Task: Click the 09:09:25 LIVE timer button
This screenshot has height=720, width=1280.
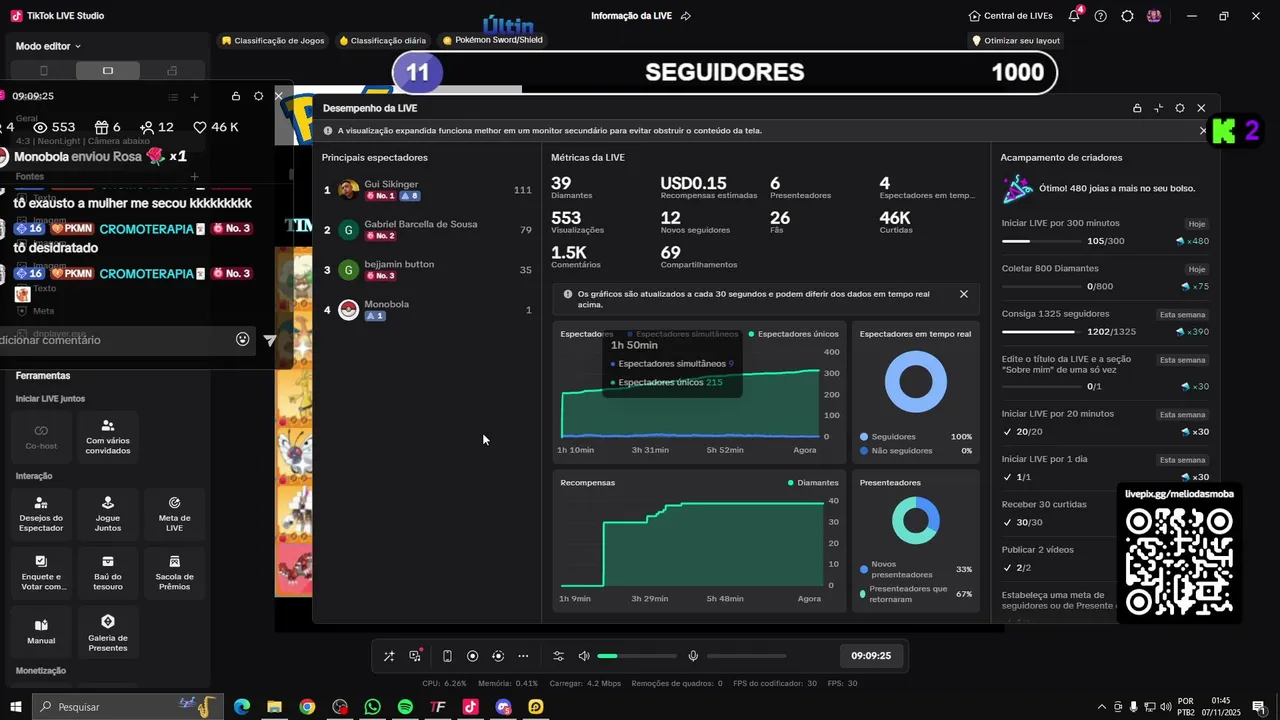Action: pyautogui.click(x=871, y=656)
